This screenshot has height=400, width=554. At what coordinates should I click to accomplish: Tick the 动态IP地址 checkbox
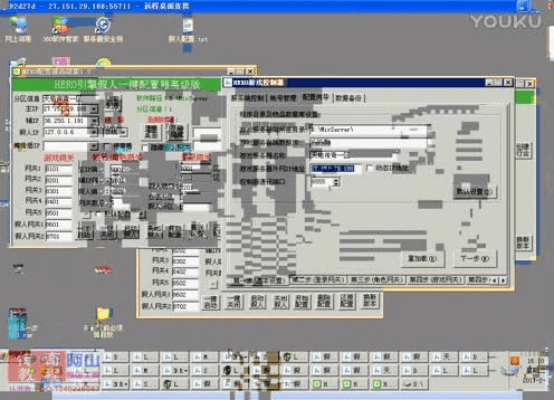coord(370,168)
